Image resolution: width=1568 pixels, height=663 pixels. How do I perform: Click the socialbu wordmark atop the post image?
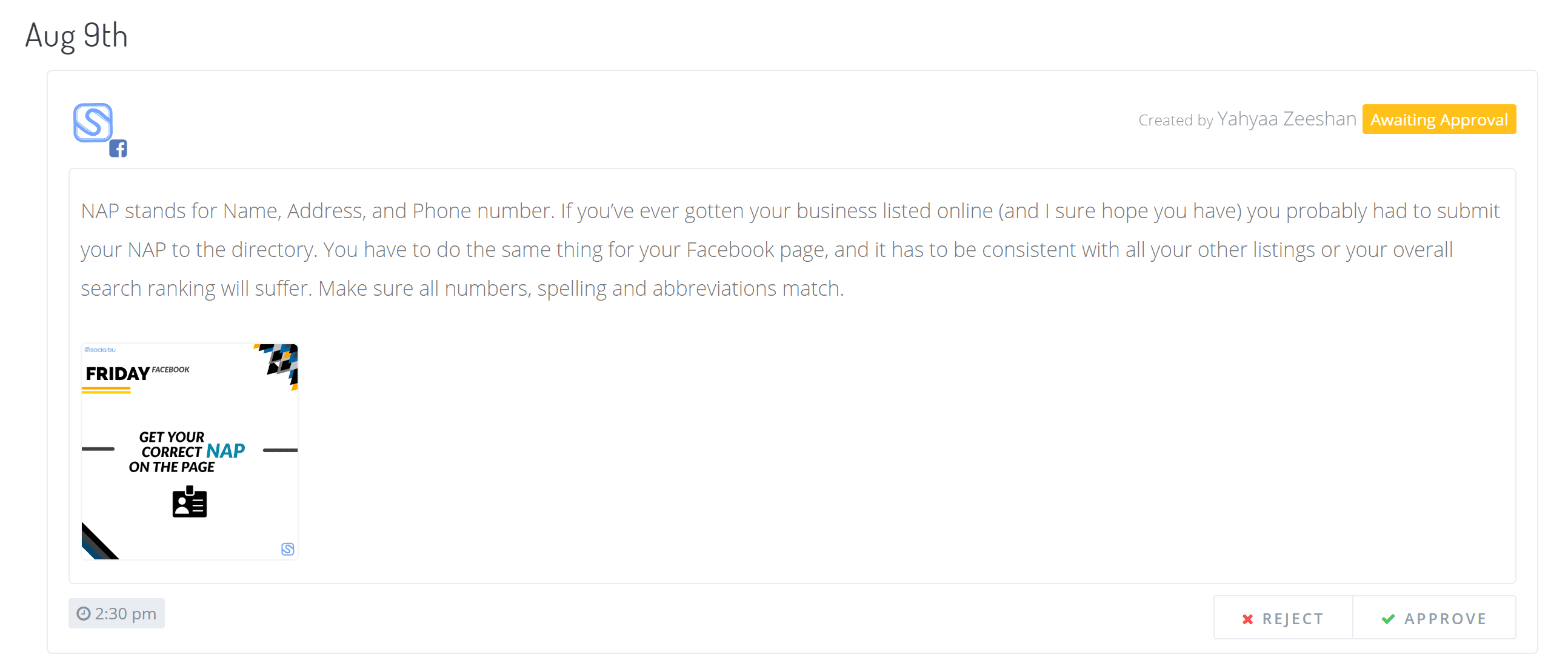click(100, 350)
